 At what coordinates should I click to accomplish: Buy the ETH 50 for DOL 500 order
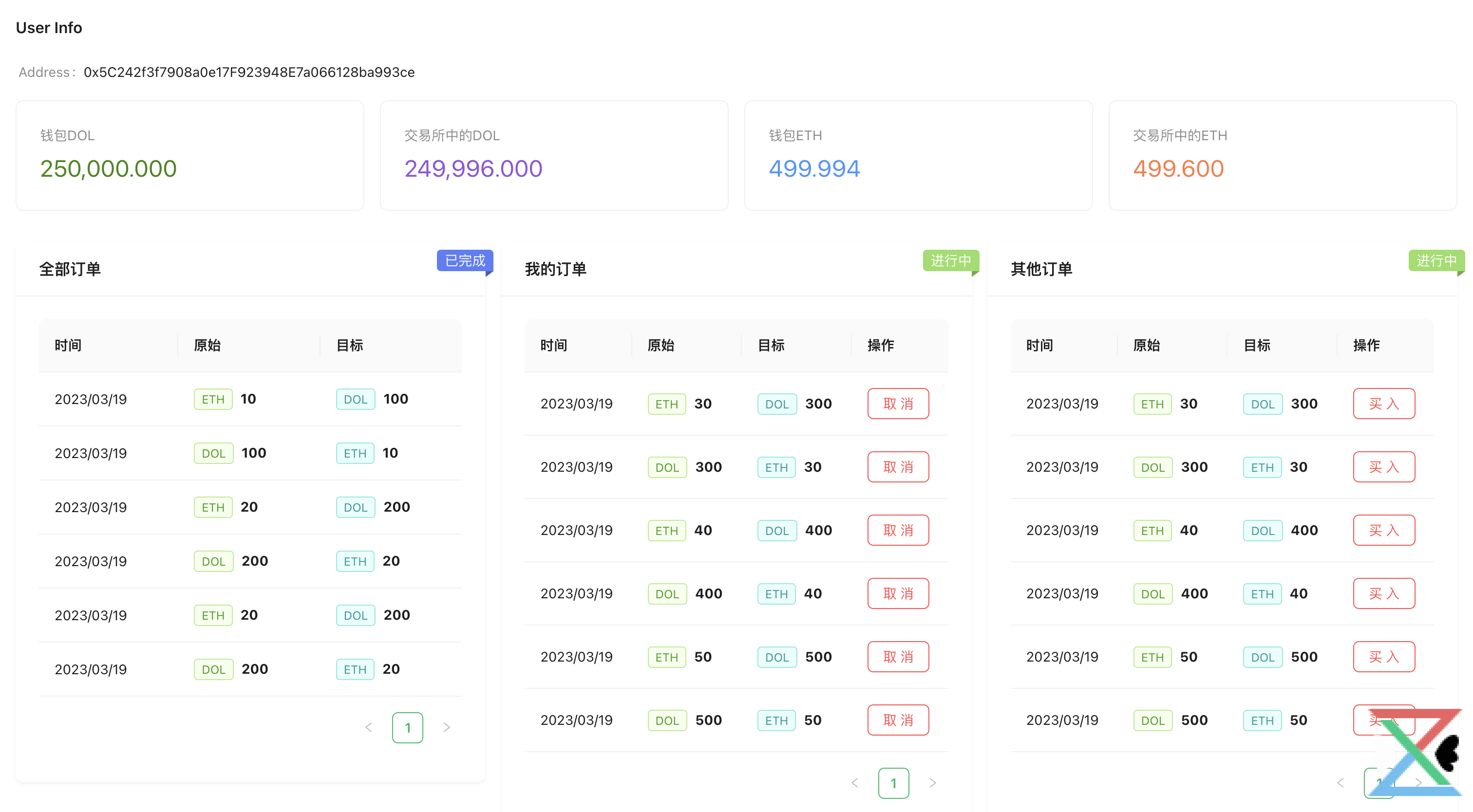(1383, 657)
